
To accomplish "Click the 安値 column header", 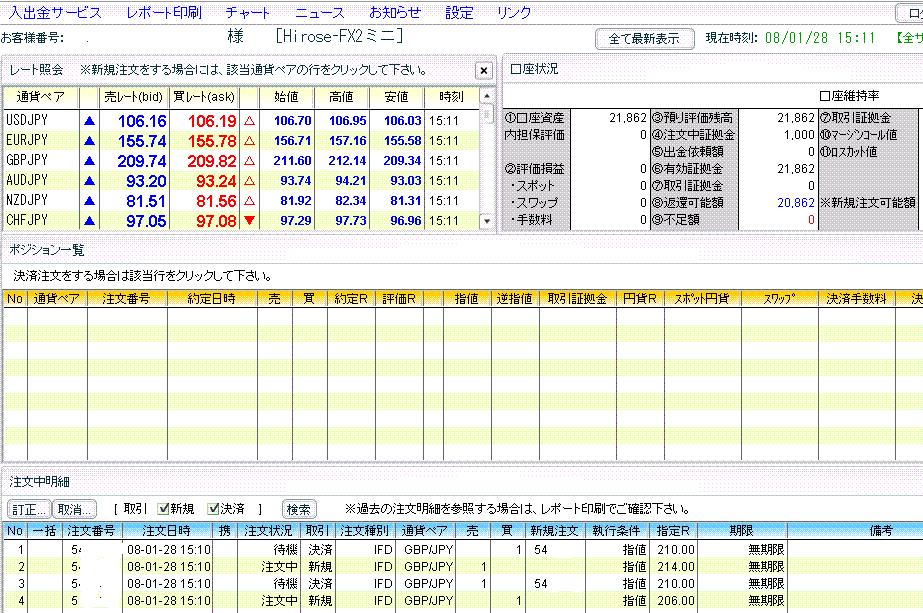I will pyautogui.click(x=397, y=97).
